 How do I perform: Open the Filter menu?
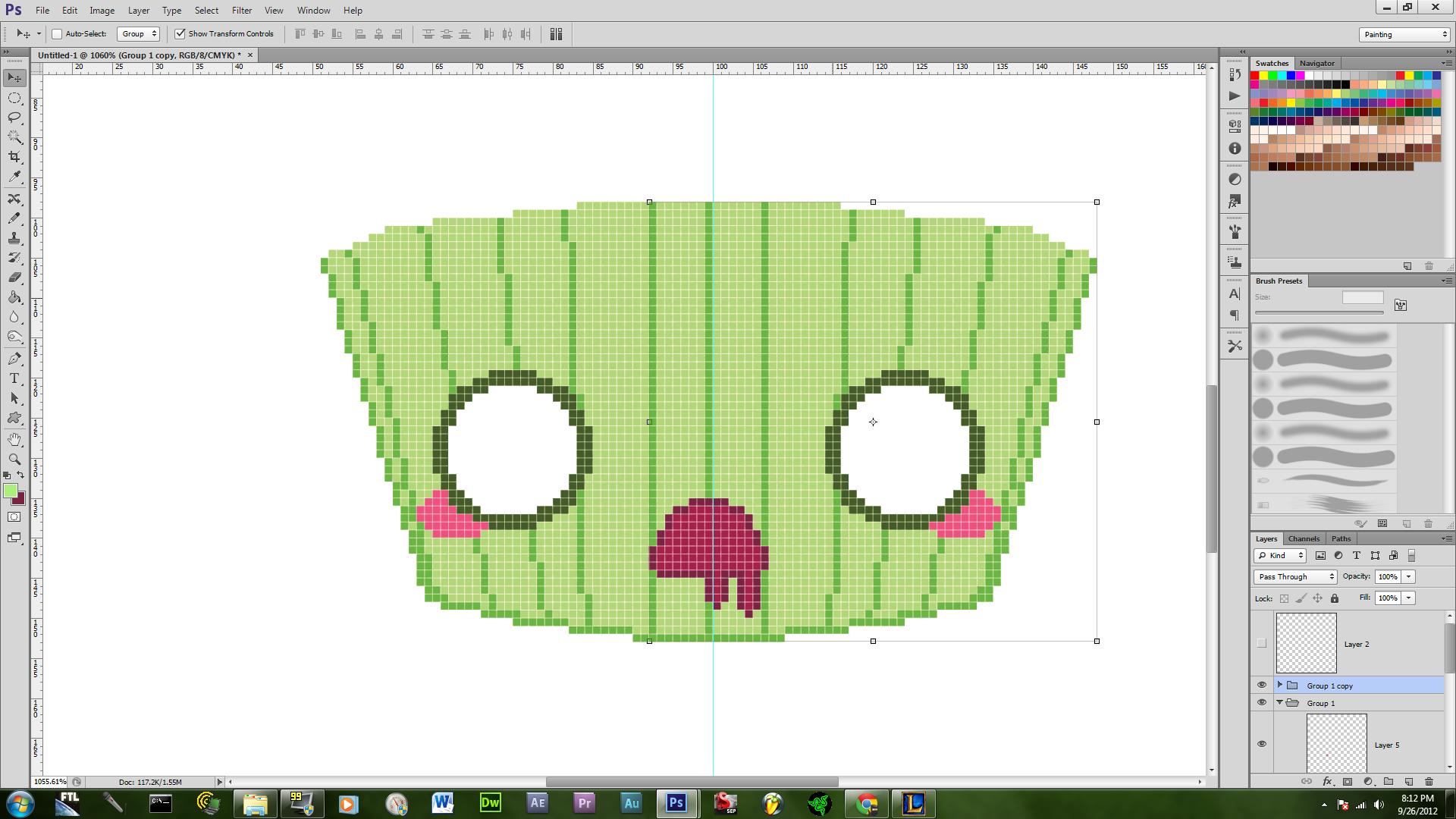(x=242, y=11)
